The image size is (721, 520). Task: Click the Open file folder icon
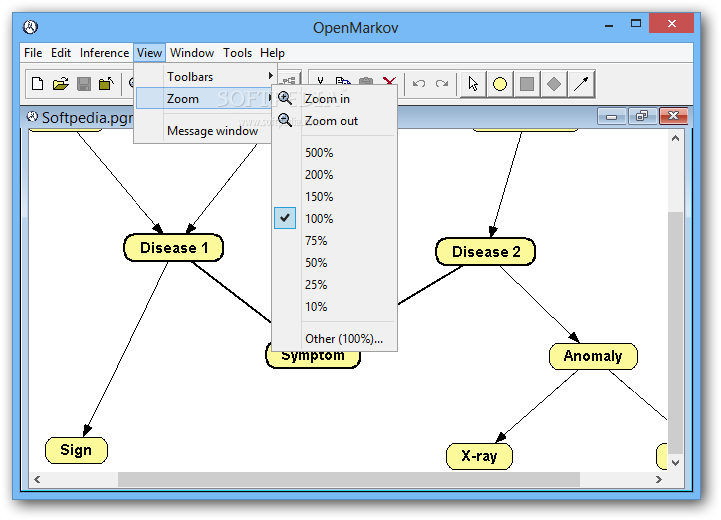[61, 84]
